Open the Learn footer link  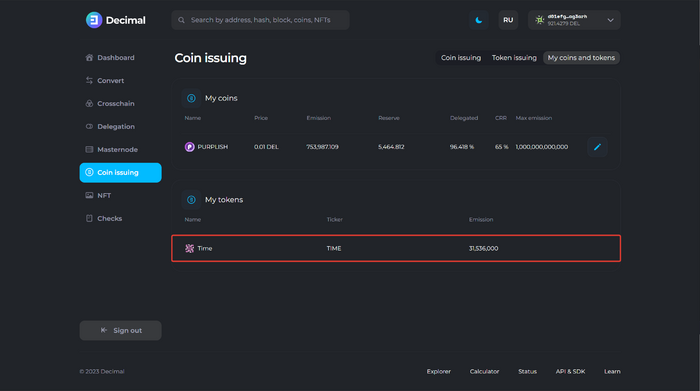coord(612,371)
